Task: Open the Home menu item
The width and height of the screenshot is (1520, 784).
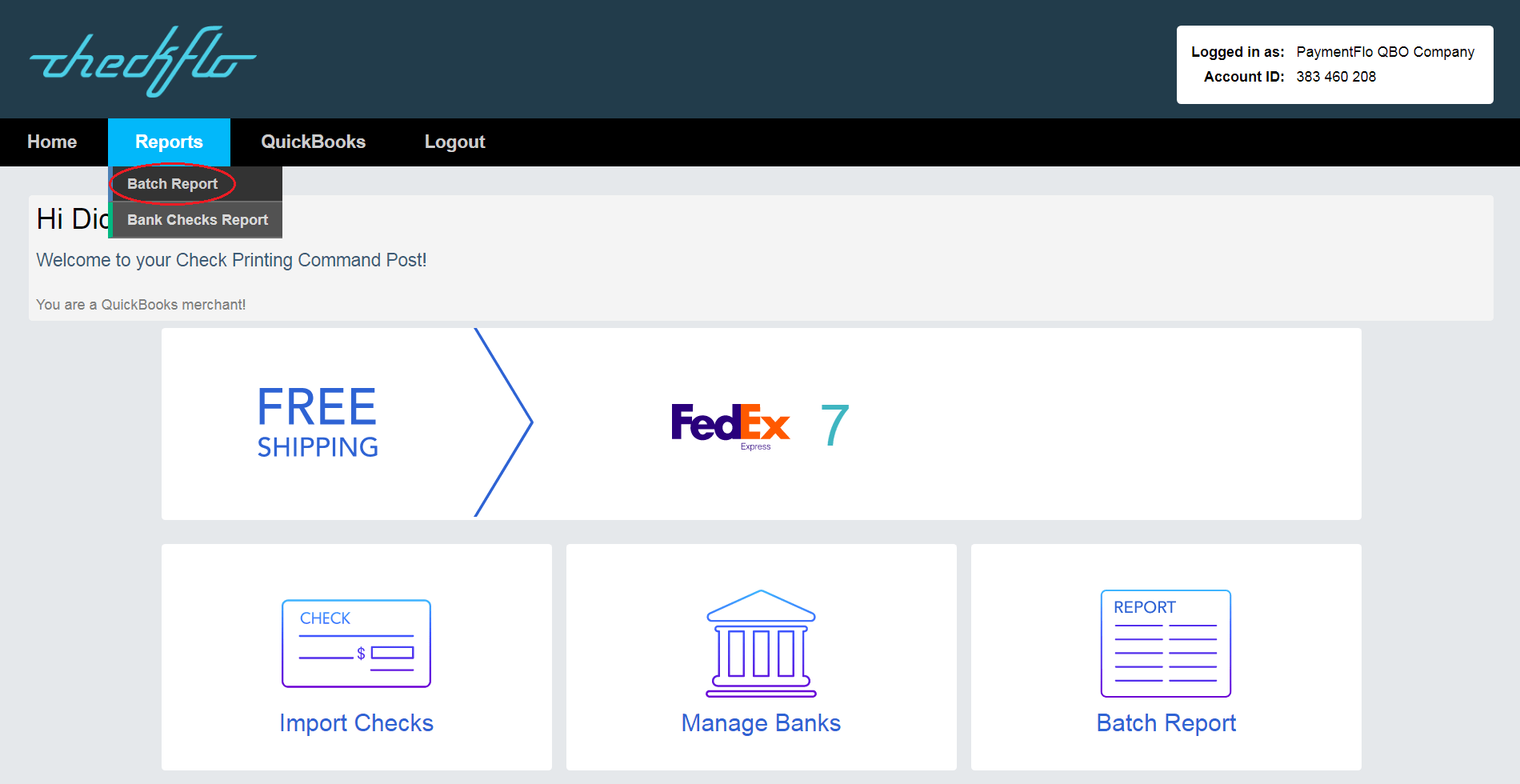Action: 52,142
